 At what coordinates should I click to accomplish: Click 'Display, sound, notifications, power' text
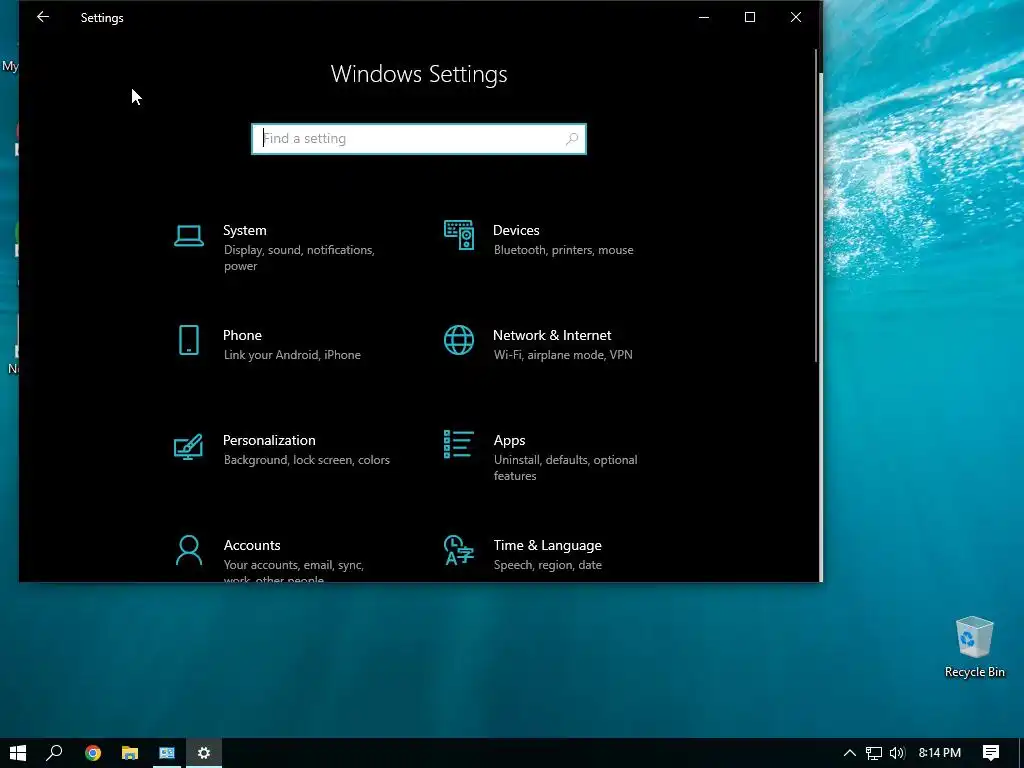pos(299,258)
